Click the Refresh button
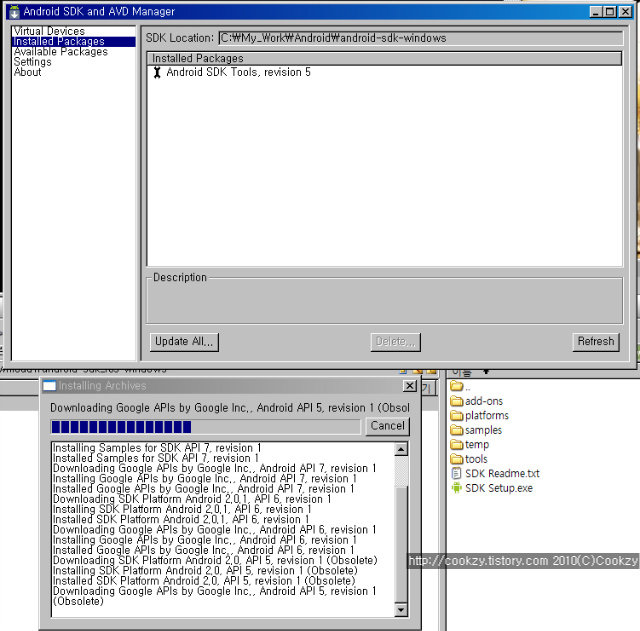The width and height of the screenshot is (640, 631). click(x=596, y=342)
